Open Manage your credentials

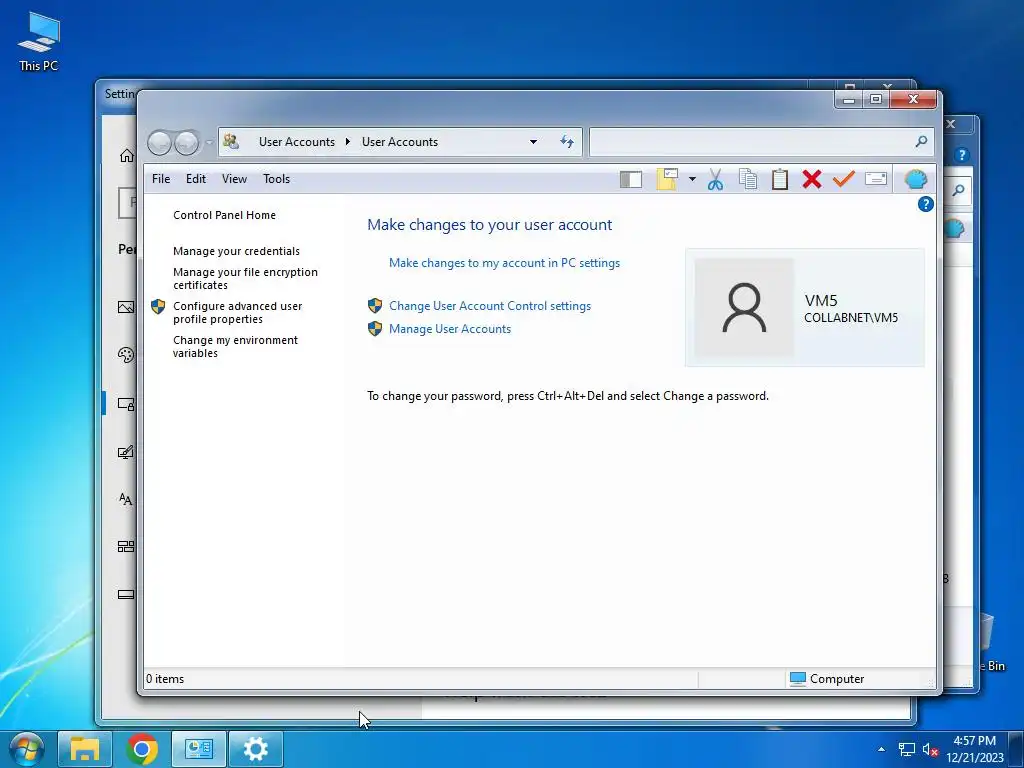236,251
